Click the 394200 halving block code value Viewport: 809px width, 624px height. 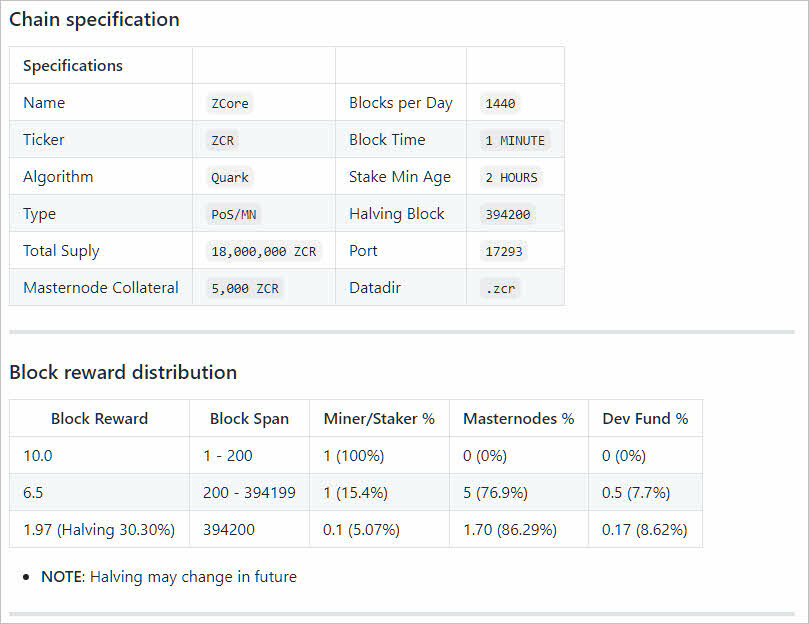508,214
